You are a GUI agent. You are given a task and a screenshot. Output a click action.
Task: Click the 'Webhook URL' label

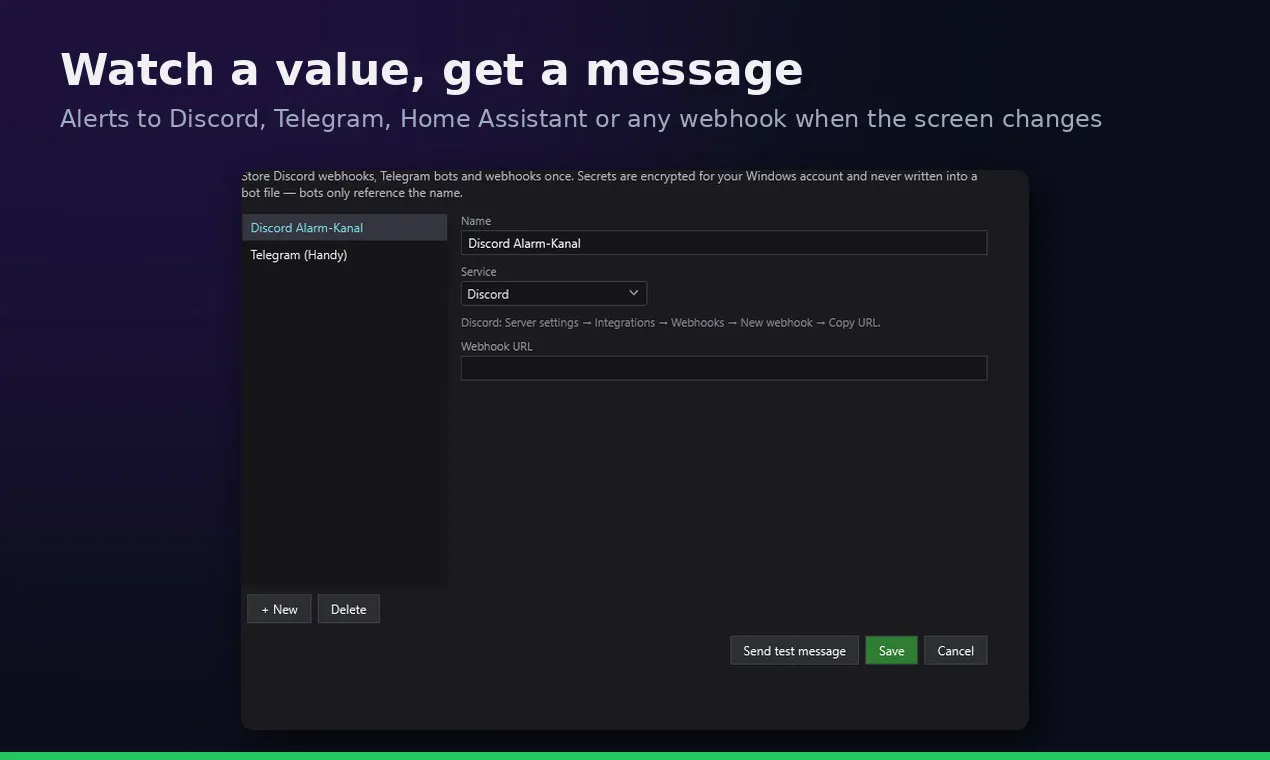pyautogui.click(x=497, y=347)
